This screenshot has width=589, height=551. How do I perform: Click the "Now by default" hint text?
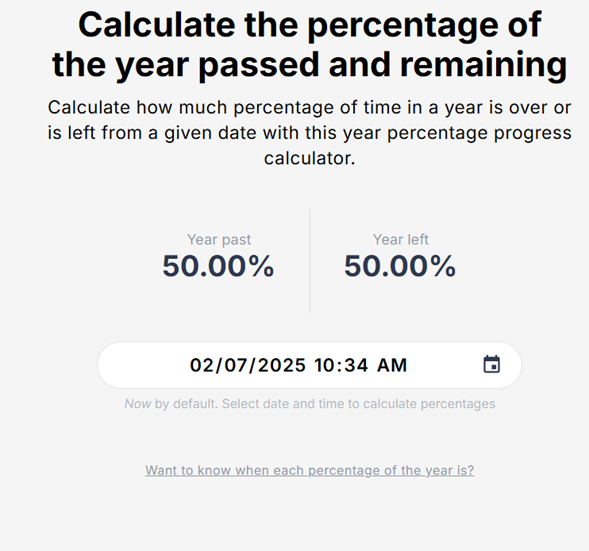310,404
